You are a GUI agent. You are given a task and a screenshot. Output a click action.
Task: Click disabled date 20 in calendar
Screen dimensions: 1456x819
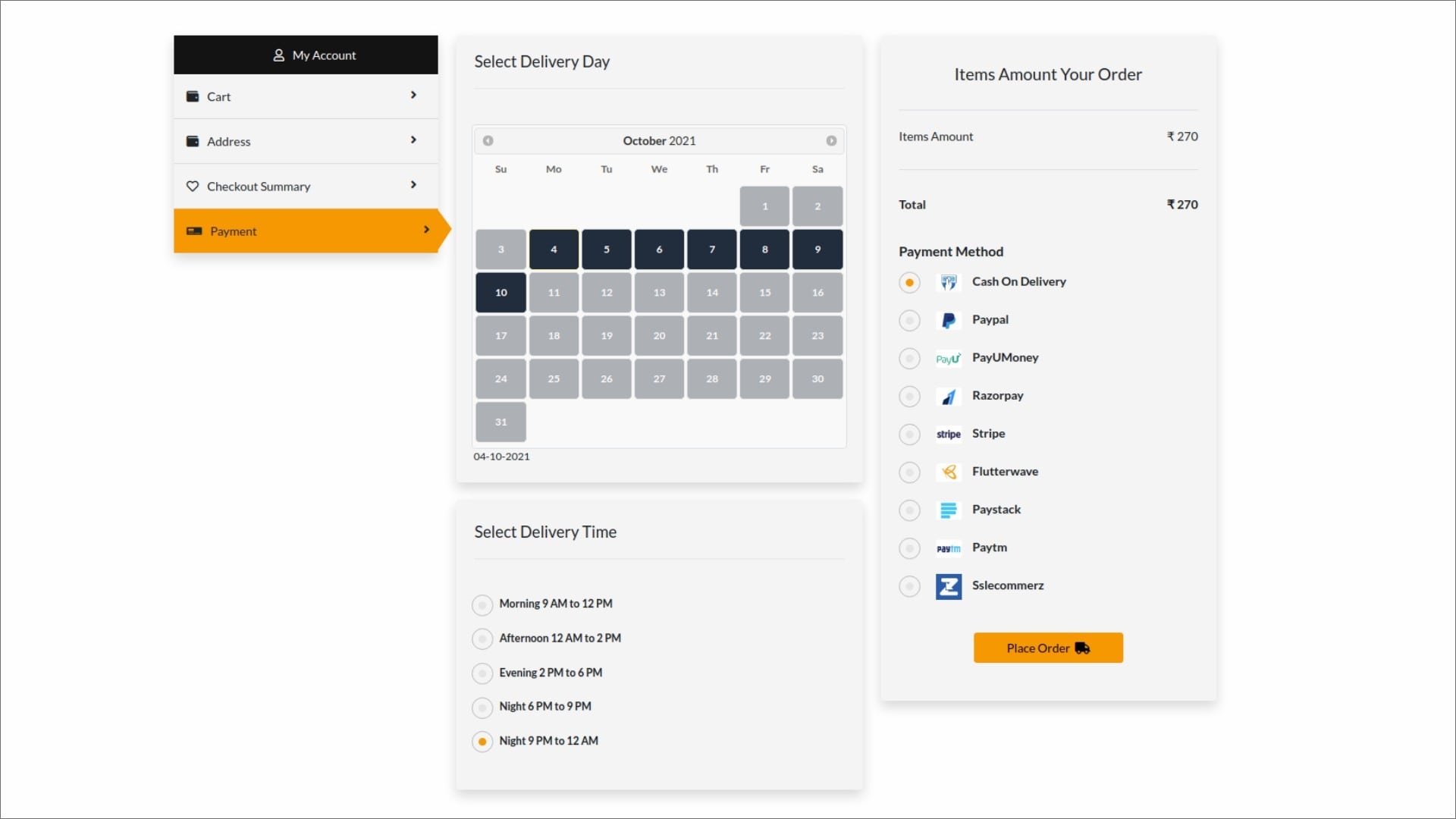(x=659, y=336)
